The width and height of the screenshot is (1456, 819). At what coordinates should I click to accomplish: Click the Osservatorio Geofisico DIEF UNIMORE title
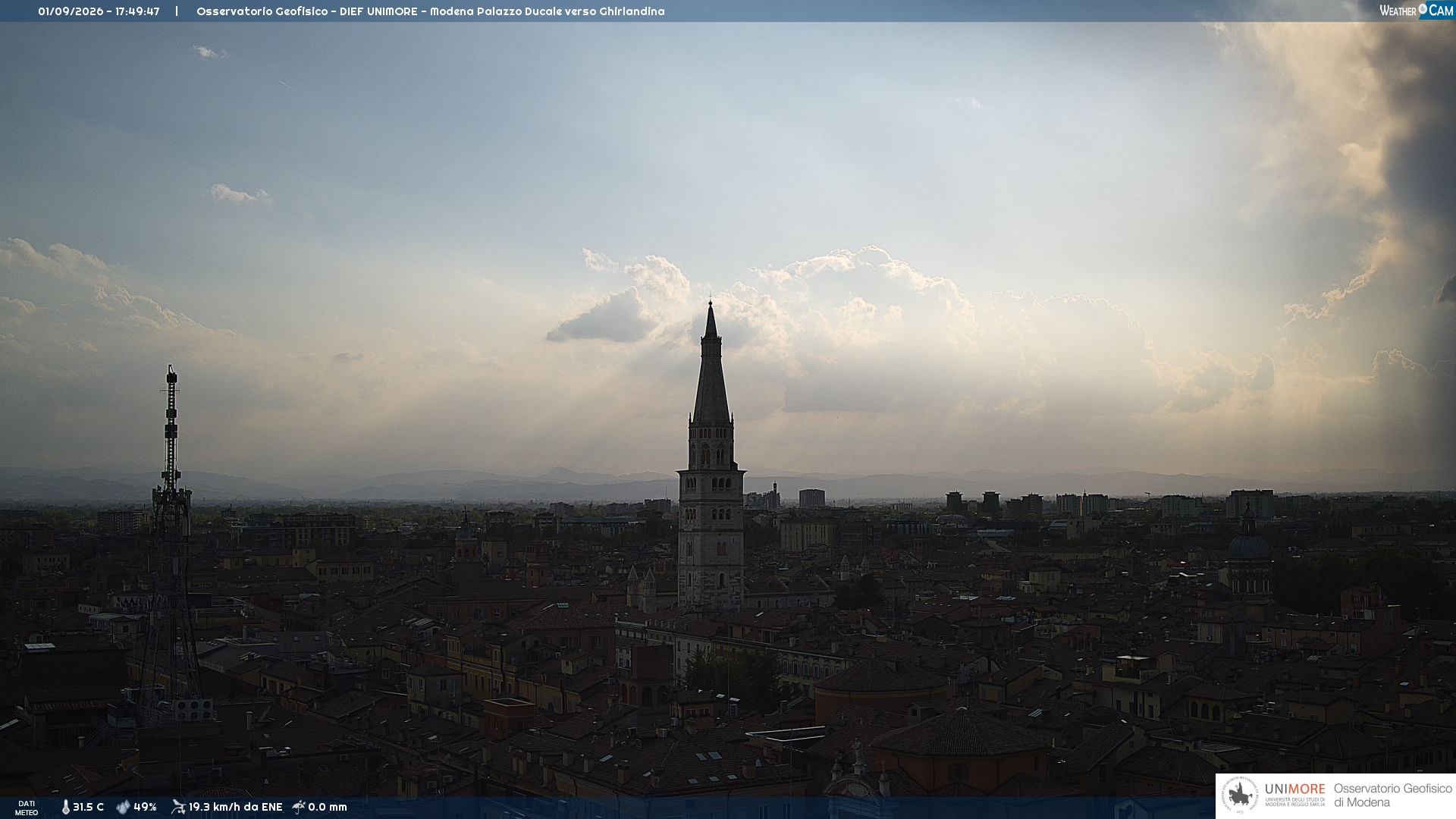pyautogui.click(x=306, y=11)
